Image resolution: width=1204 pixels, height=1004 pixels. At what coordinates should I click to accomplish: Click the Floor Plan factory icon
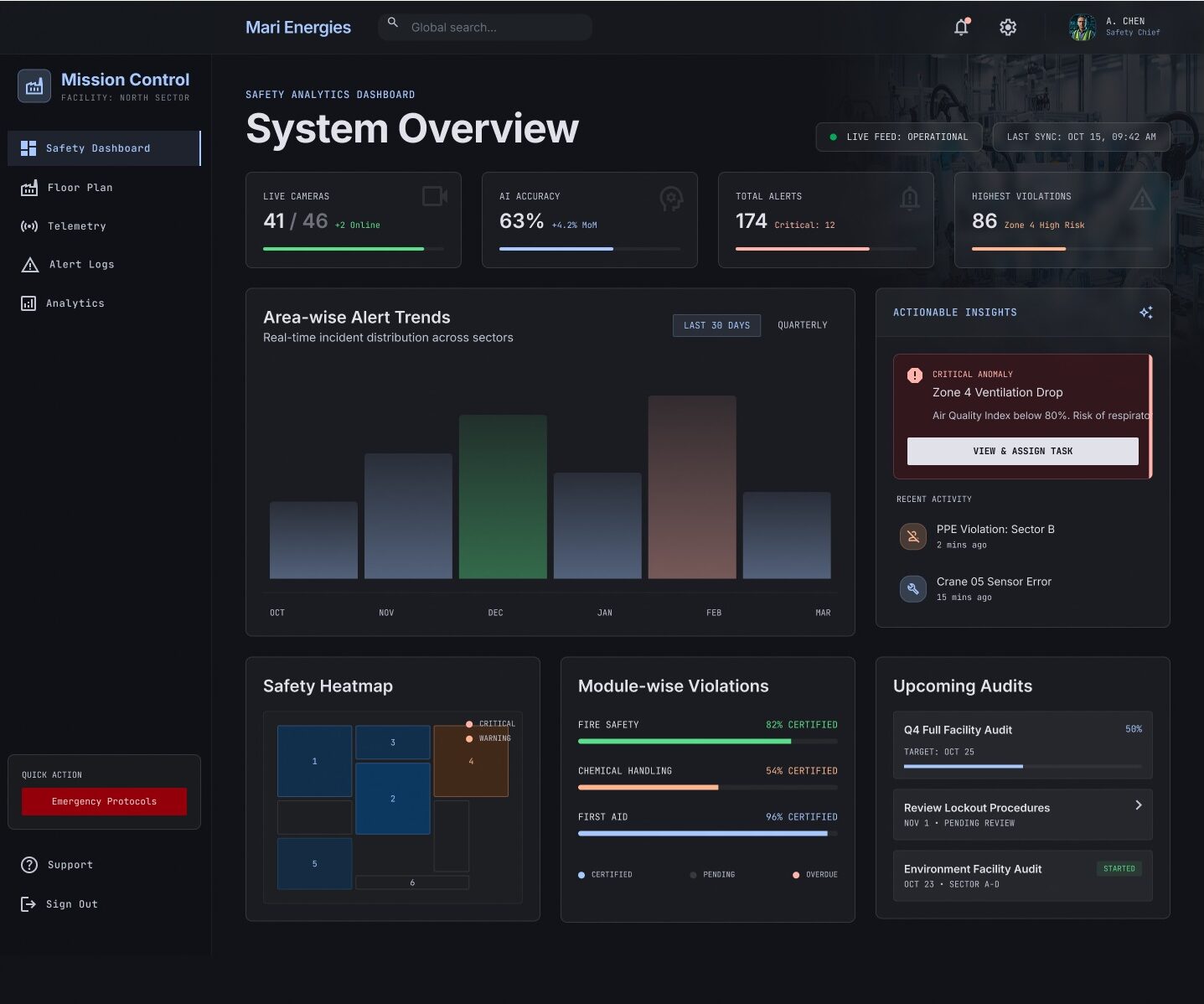tap(29, 188)
